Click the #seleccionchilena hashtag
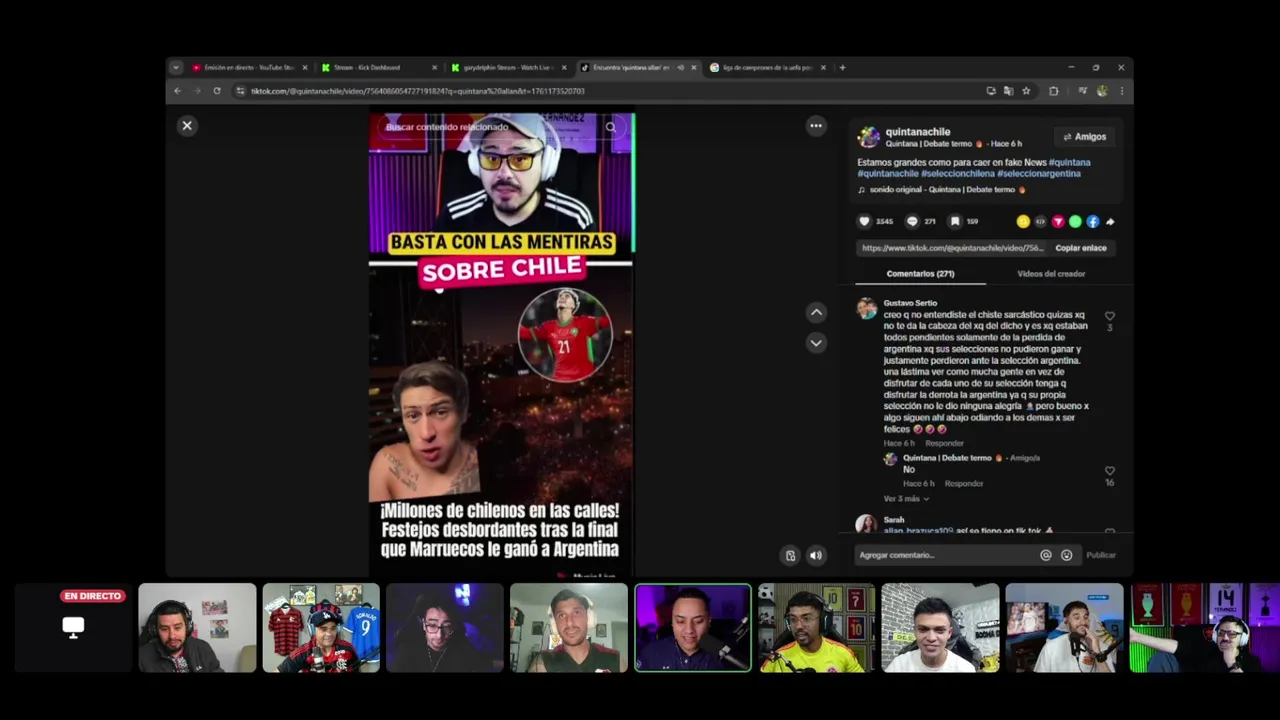Image resolution: width=1280 pixels, height=720 pixels. coord(958,173)
